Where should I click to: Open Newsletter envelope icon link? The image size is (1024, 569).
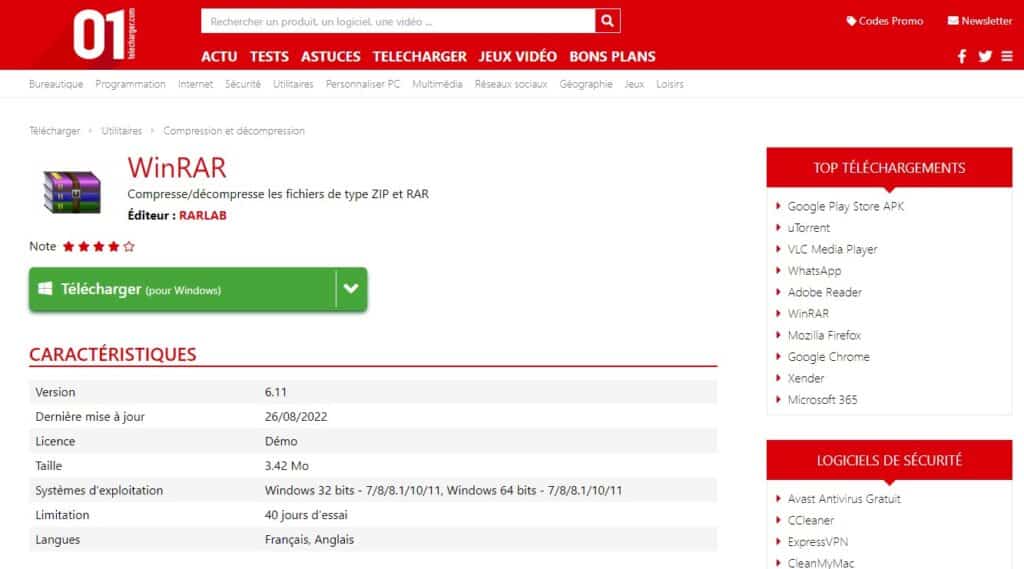point(980,21)
